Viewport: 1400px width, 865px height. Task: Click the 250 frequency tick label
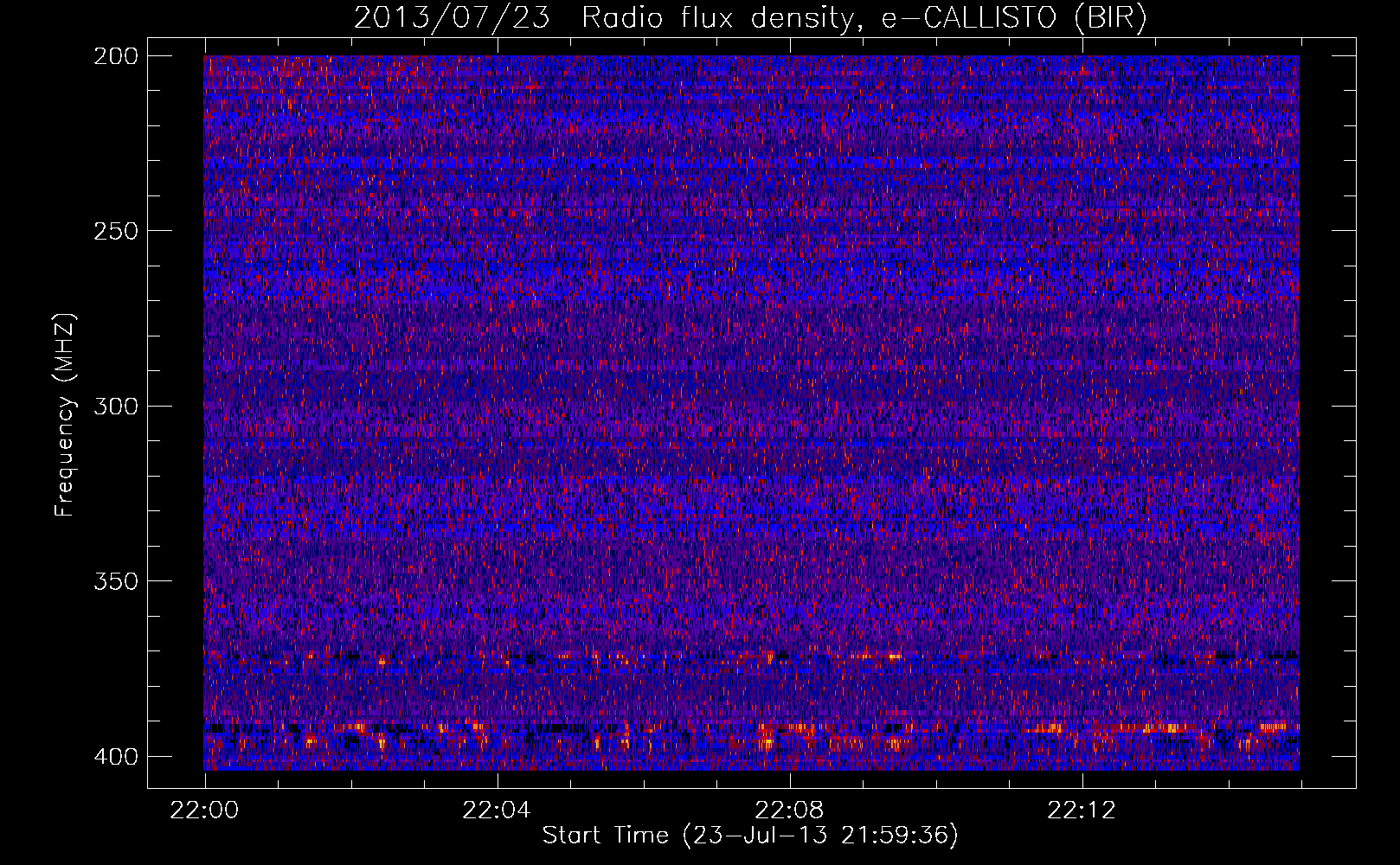115,231
